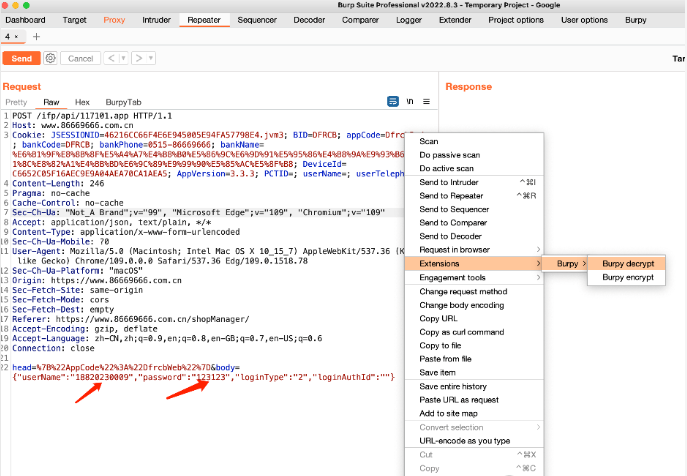Close Repeater tab 4 with x
Screen dimensions: 687x476
tap(17, 37)
